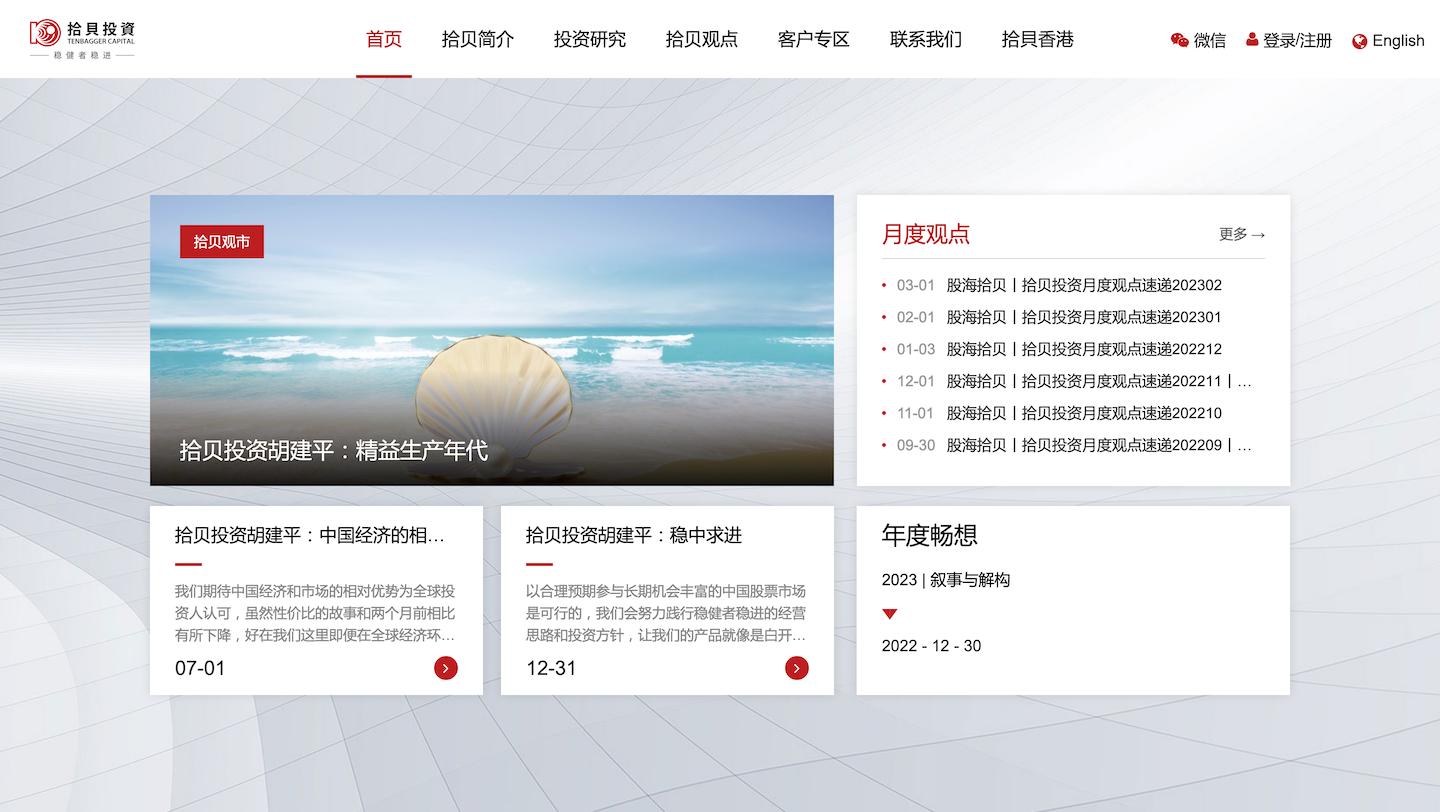Open the 01-03 monthly view 202212 article
The height and width of the screenshot is (812, 1440).
click(x=1084, y=349)
